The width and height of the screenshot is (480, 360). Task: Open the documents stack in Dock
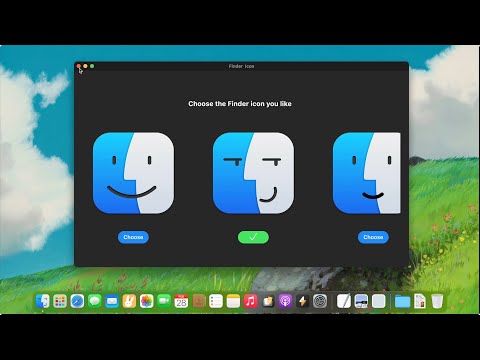(x=420, y=301)
